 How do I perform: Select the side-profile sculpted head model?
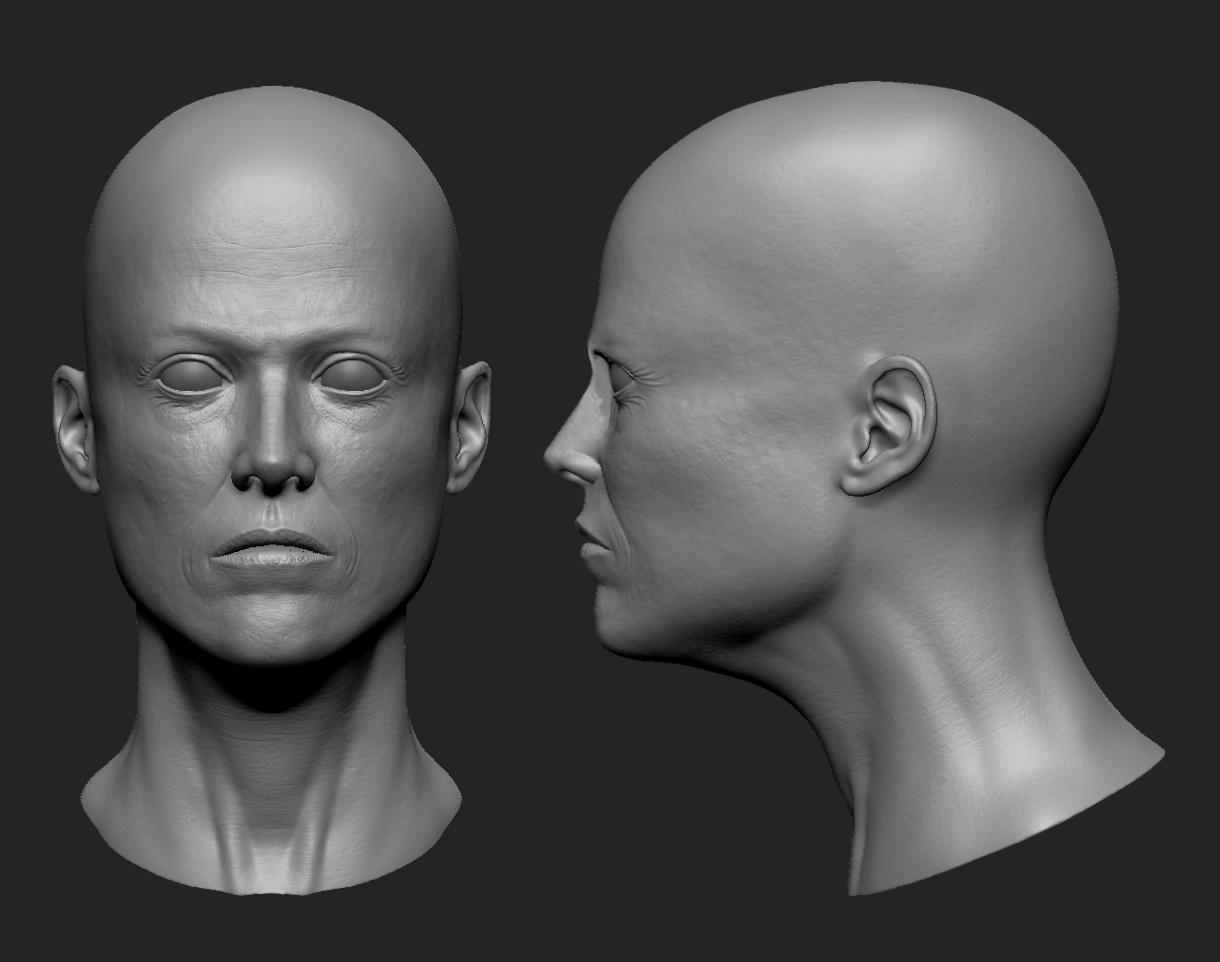click(x=854, y=488)
